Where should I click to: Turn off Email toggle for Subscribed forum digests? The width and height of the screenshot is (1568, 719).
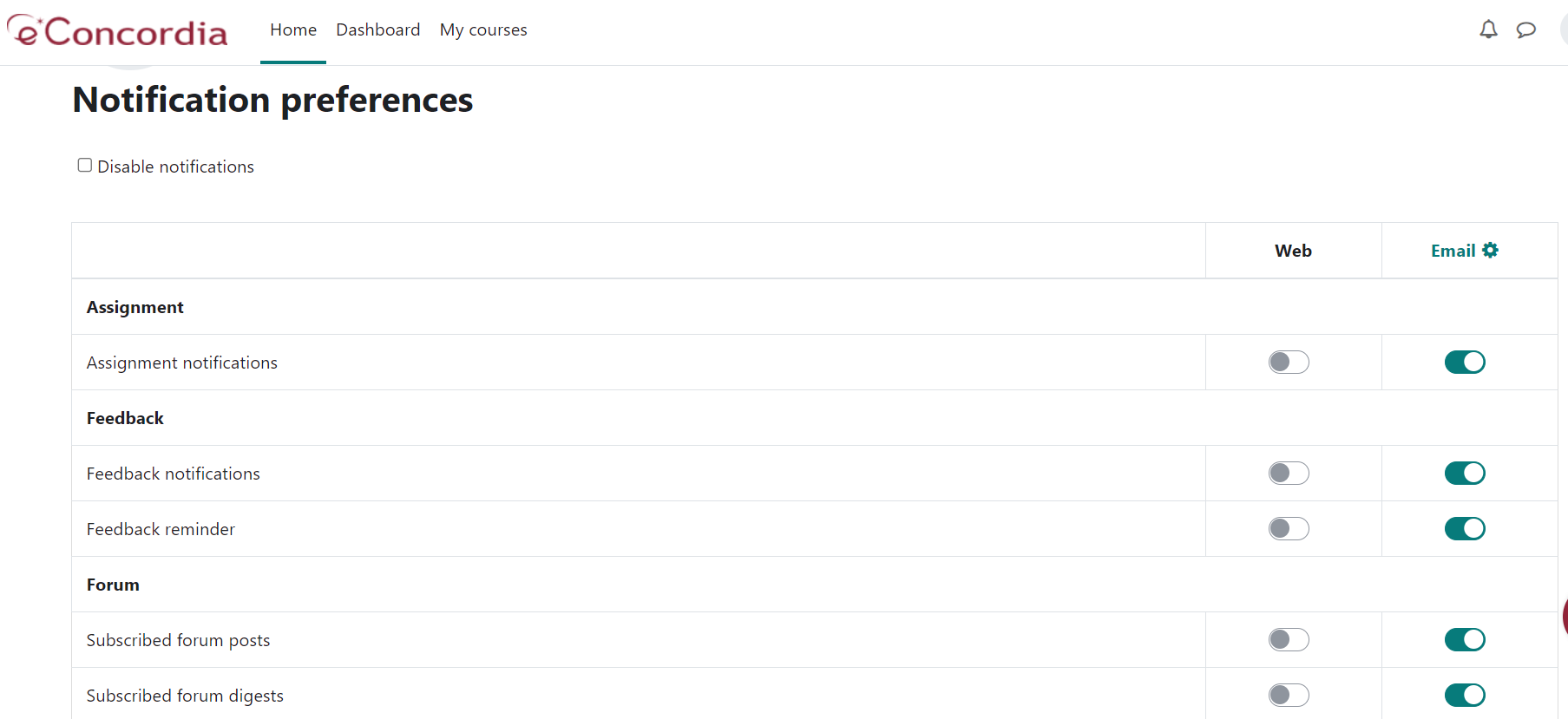pos(1465,695)
